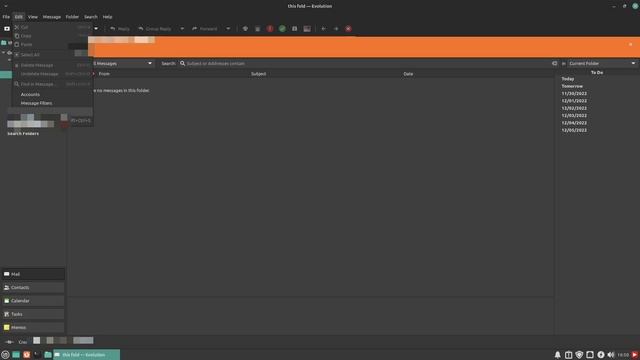This screenshot has width=640, height=360.
Task: Switch to Memos view
Action: pyautogui.click(x=33, y=327)
